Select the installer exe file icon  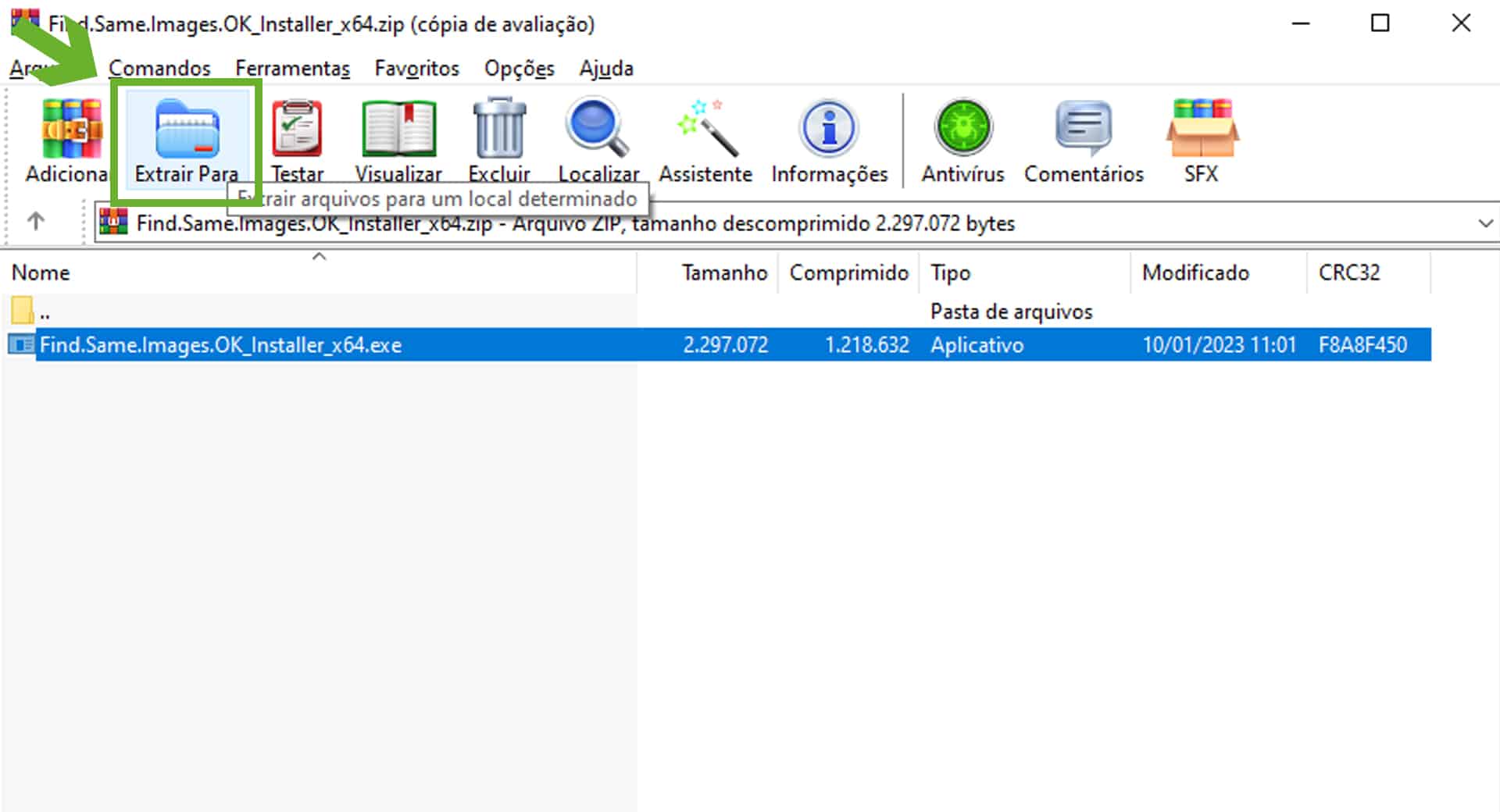point(21,344)
